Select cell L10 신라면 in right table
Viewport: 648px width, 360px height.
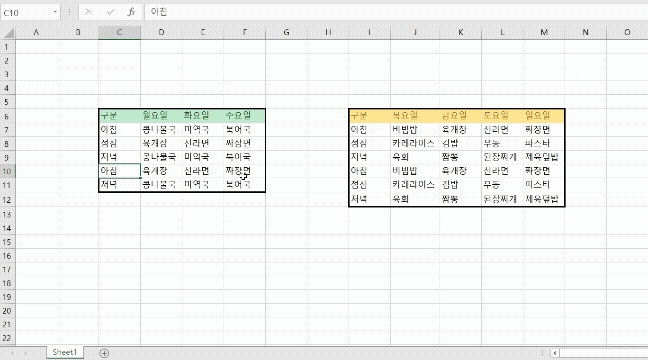pos(502,171)
